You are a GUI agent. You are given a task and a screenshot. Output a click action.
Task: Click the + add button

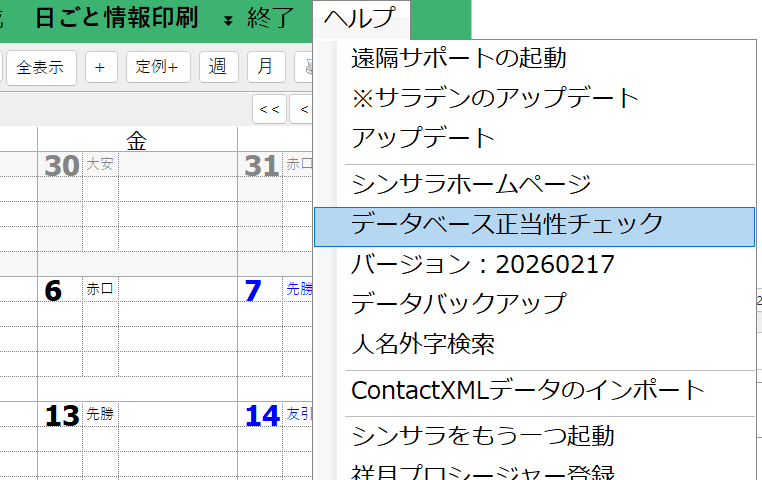(x=100, y=67)
